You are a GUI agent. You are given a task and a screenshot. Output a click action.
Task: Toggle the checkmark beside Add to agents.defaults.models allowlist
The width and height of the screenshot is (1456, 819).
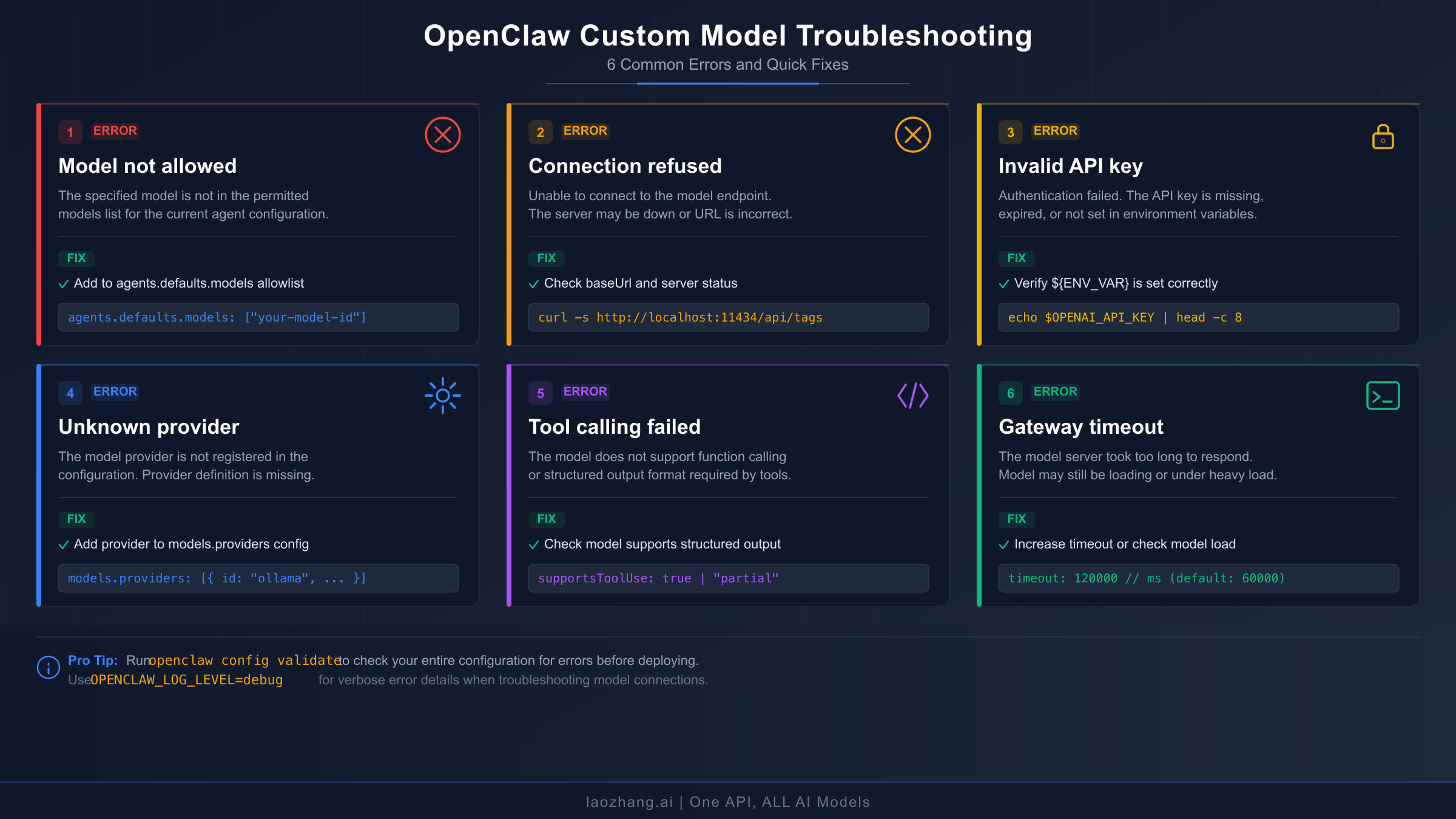pyautogui.click(x=64, y=283)
